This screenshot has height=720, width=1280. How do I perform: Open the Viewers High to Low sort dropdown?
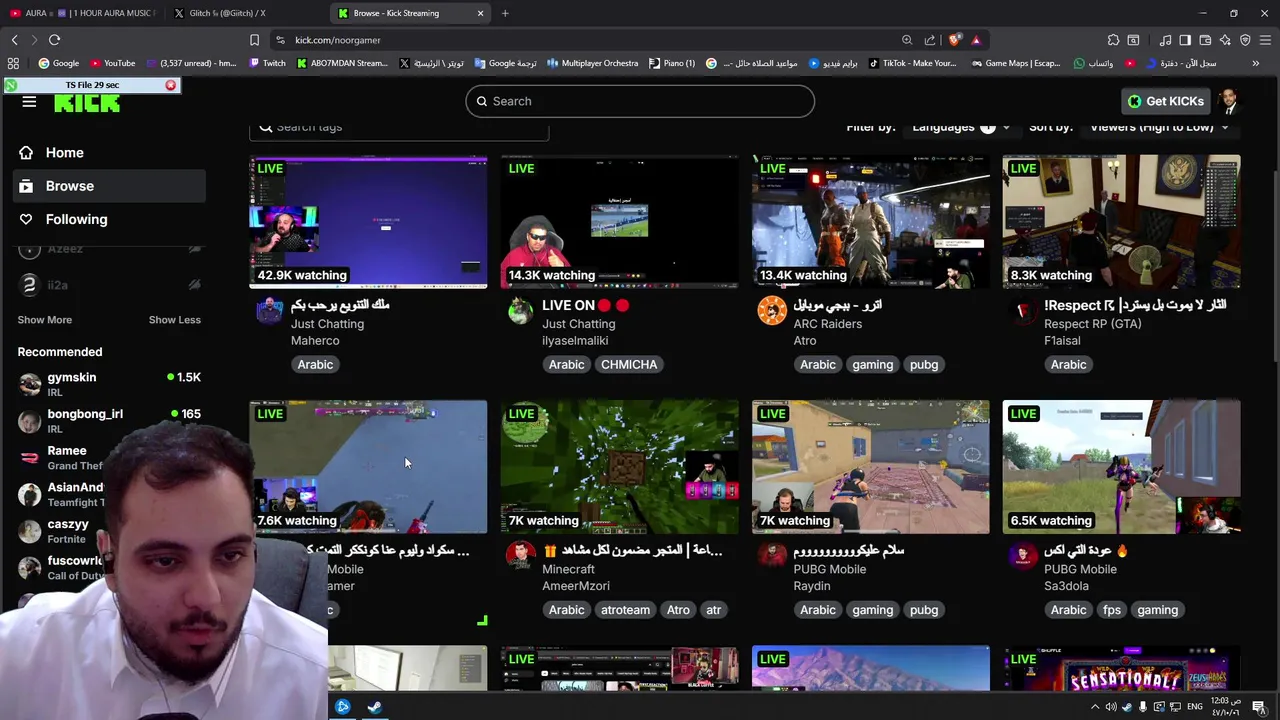1159,127
